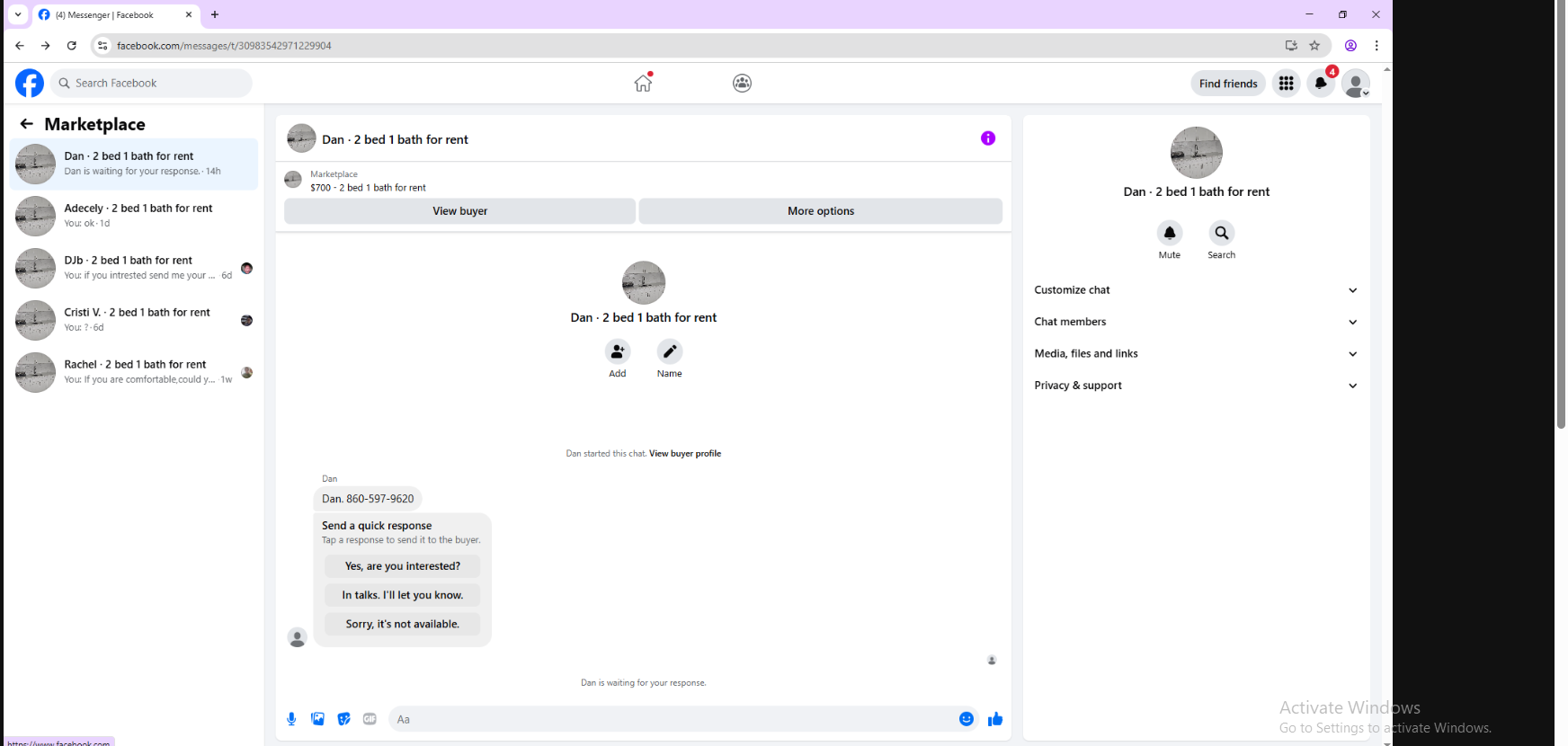The height and width of the screenshot is (746, 1568).
Task: Send quick reply 'Sorry, it's not available.'
Action: coord(403,624)
